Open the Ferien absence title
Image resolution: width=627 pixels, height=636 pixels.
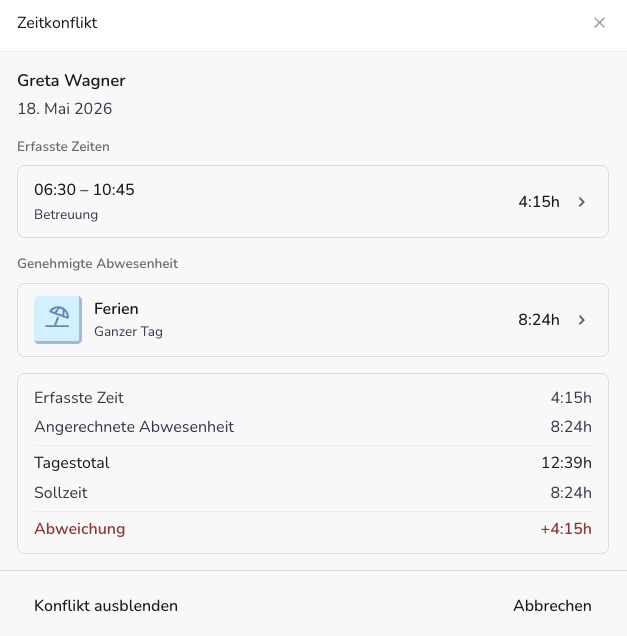click(x=116, y=309)
